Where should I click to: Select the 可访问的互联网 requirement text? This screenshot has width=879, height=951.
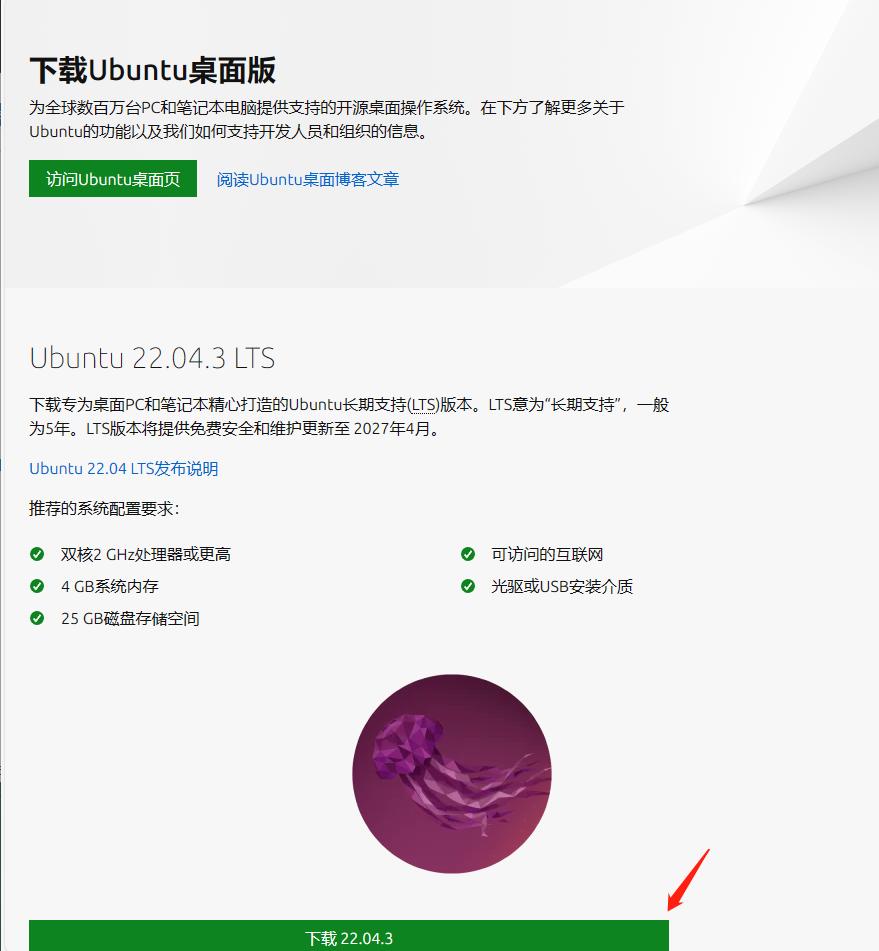[x=547, y=554]
